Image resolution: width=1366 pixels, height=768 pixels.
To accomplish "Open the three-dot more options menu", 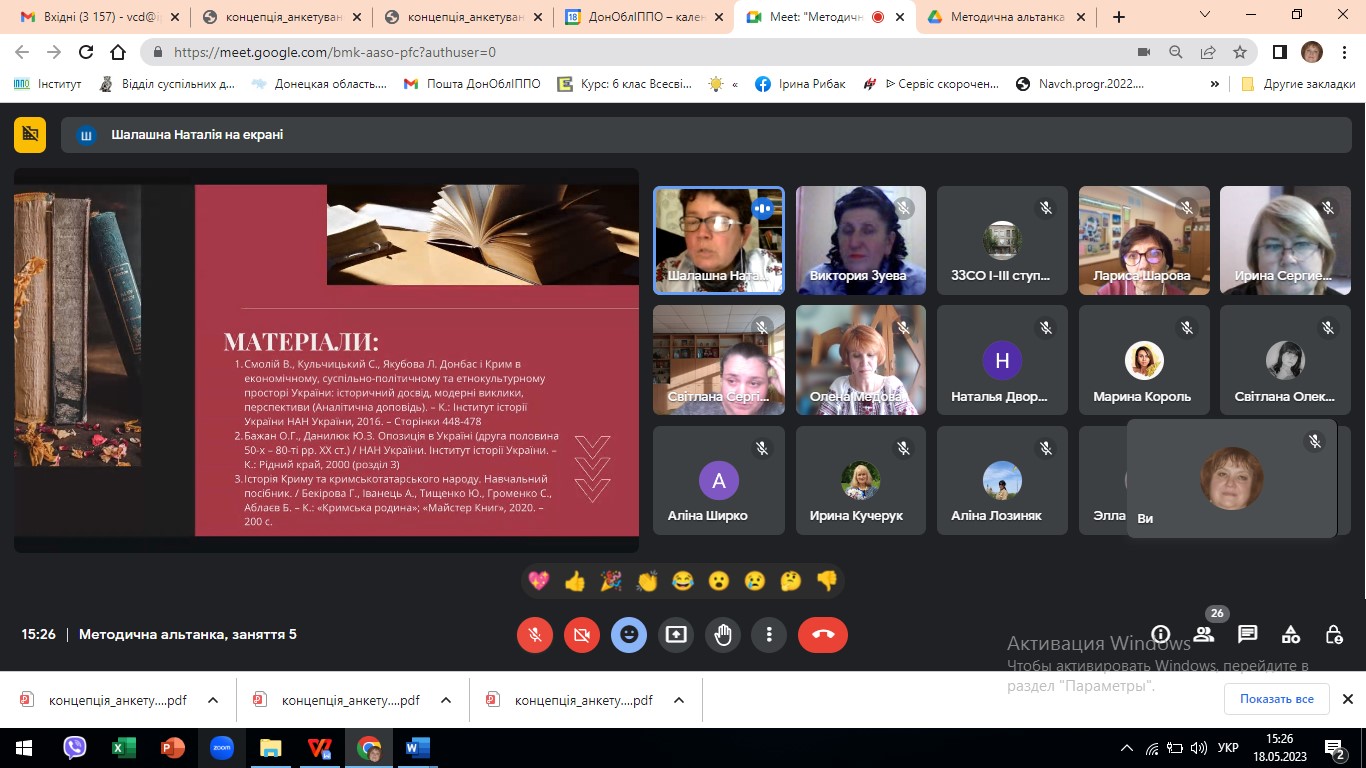I will click(x=769, y=634).
